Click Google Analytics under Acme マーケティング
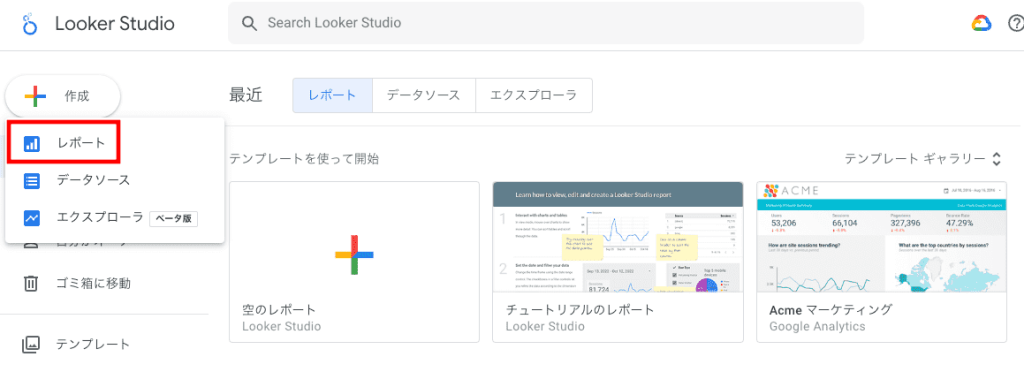Image resolution: width=1024 pixels, height=372 pixels. pyautogui.click(x=817, y=326)
